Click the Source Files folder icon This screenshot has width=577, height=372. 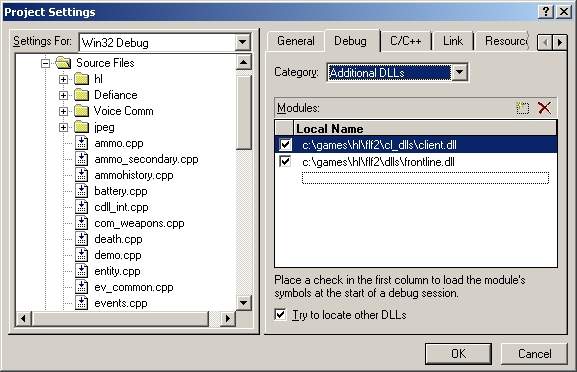(63, 63)
